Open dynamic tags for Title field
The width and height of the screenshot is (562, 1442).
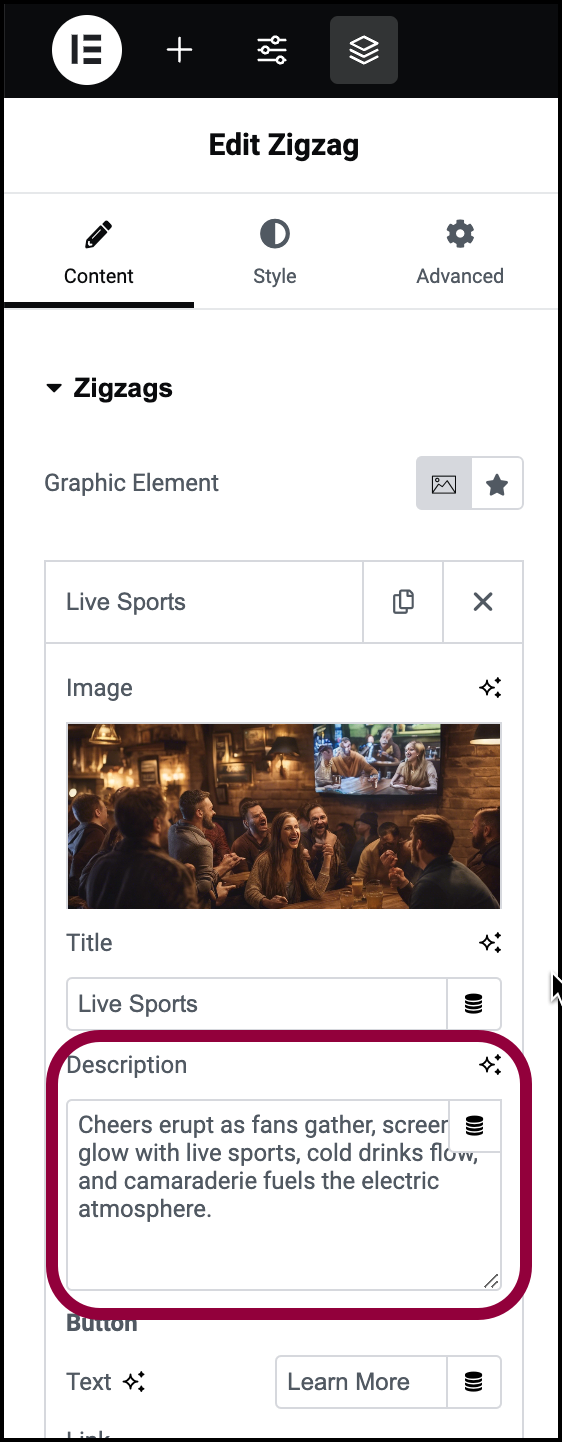click(474, 1004)
